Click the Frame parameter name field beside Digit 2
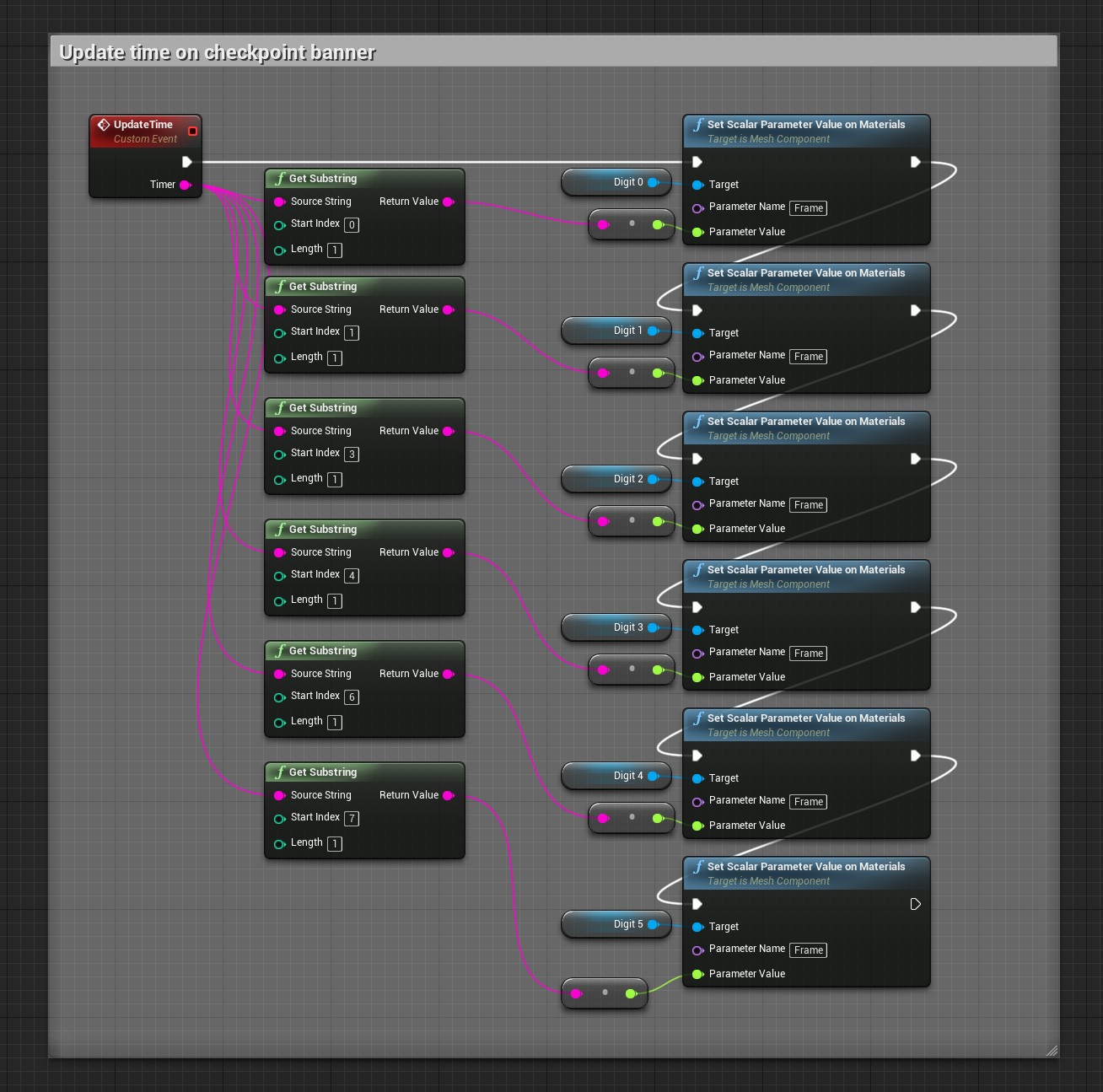 [808, 505]
